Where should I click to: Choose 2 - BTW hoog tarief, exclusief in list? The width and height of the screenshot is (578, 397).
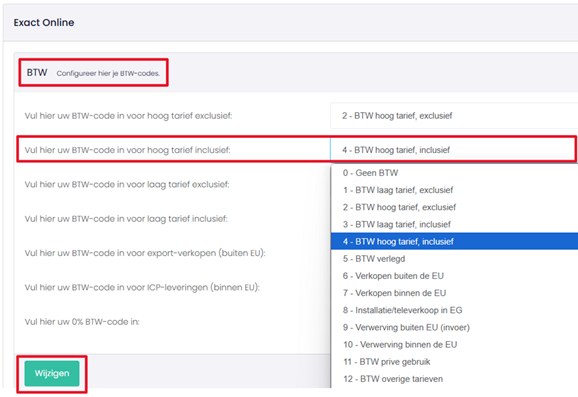click(455, 207)
